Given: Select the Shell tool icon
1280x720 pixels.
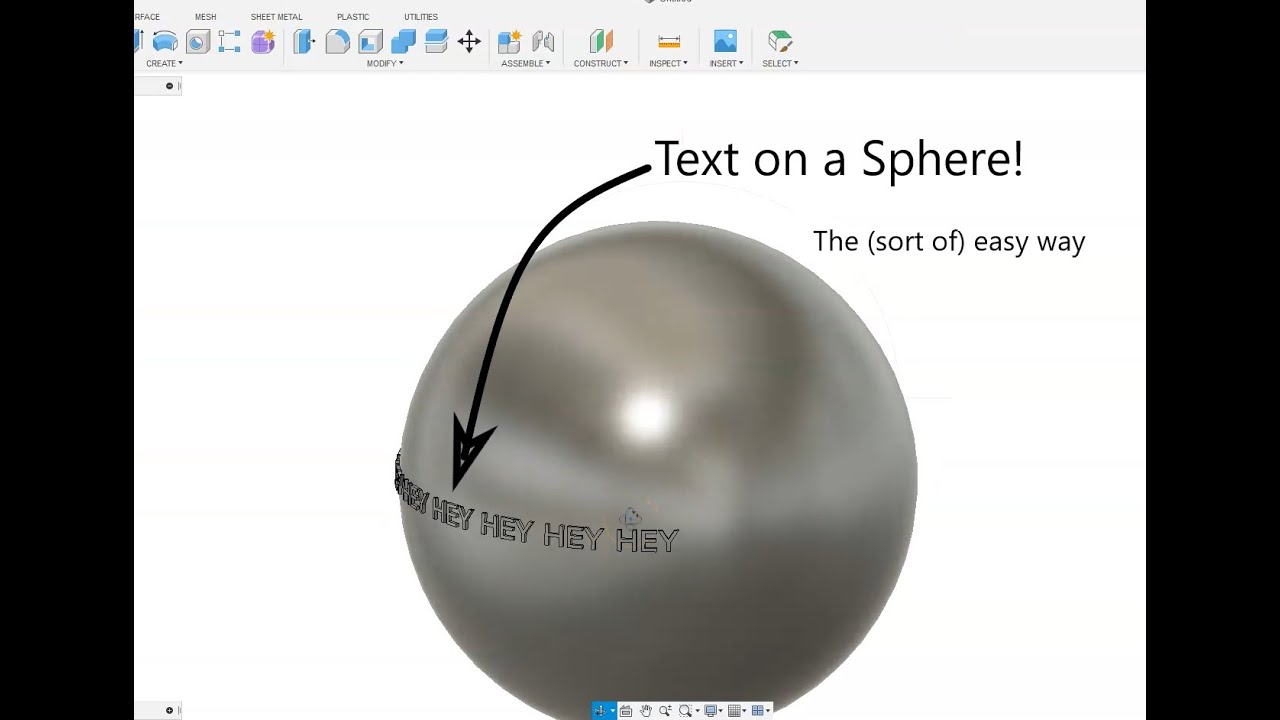Looking at the screenshot, I should pos(371,41).
